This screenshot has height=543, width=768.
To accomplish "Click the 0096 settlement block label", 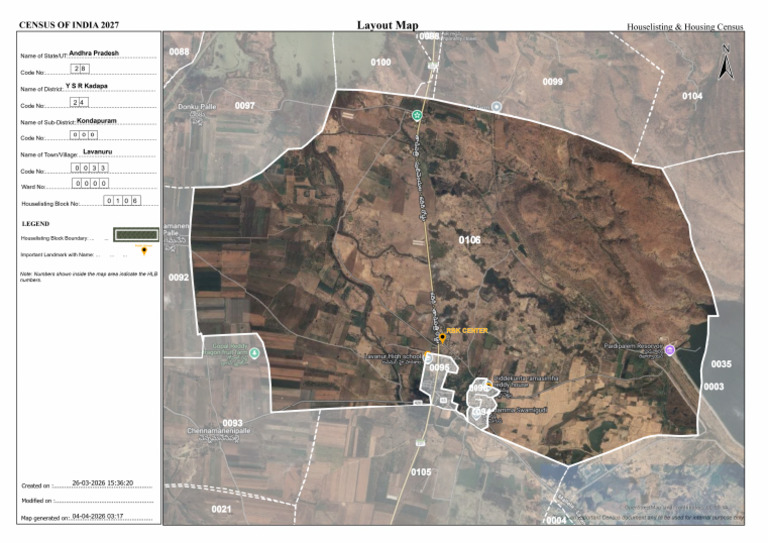I will (478, 388).
